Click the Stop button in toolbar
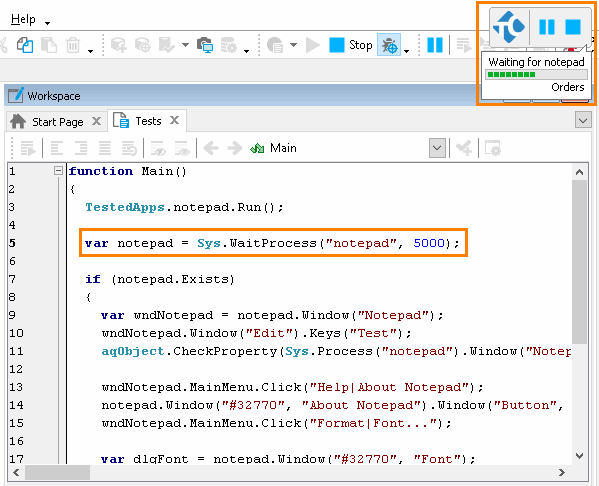Screen dimensions: 599x486 (351, 45)
